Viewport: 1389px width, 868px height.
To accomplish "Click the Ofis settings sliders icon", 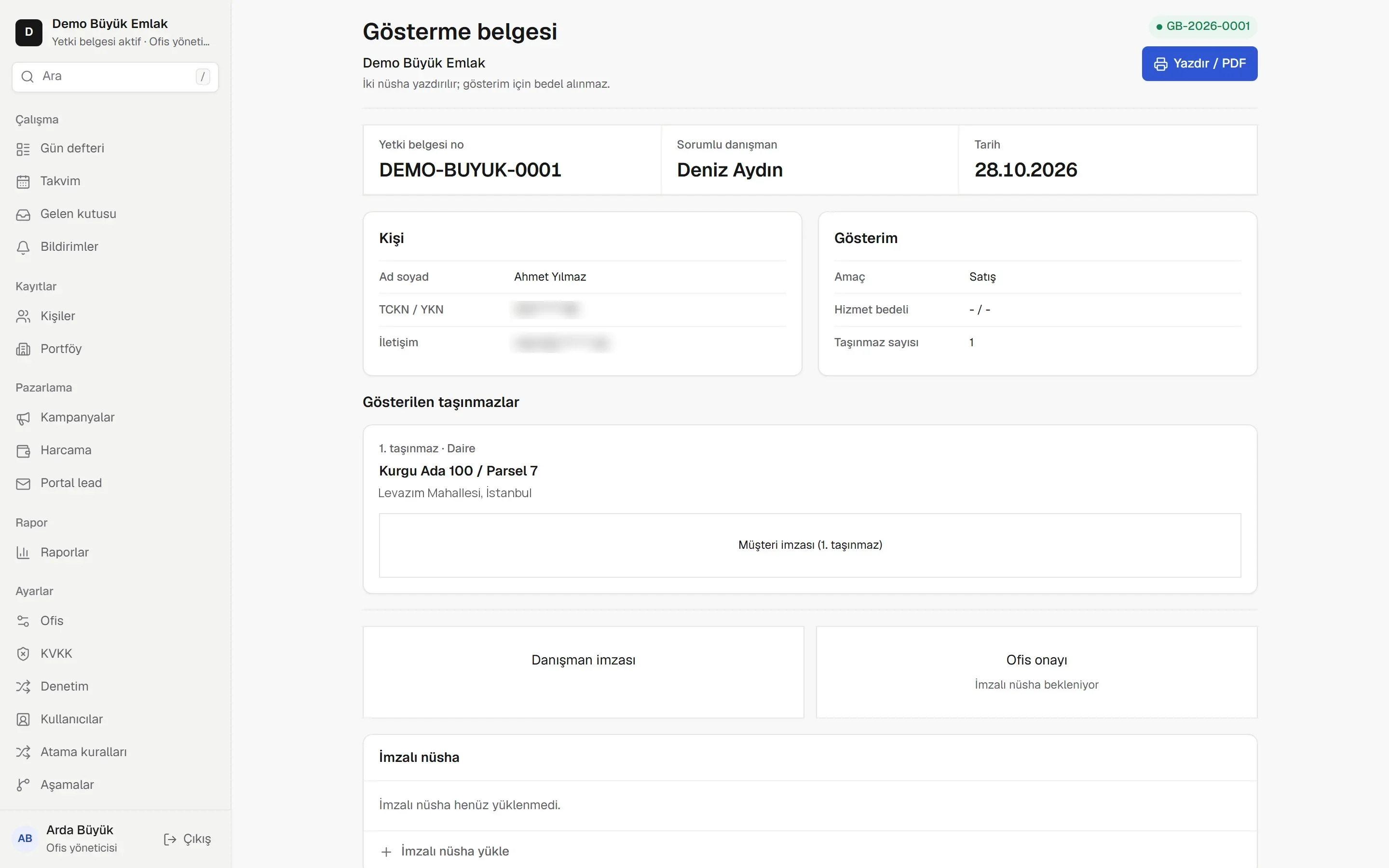I will point(23,621).
